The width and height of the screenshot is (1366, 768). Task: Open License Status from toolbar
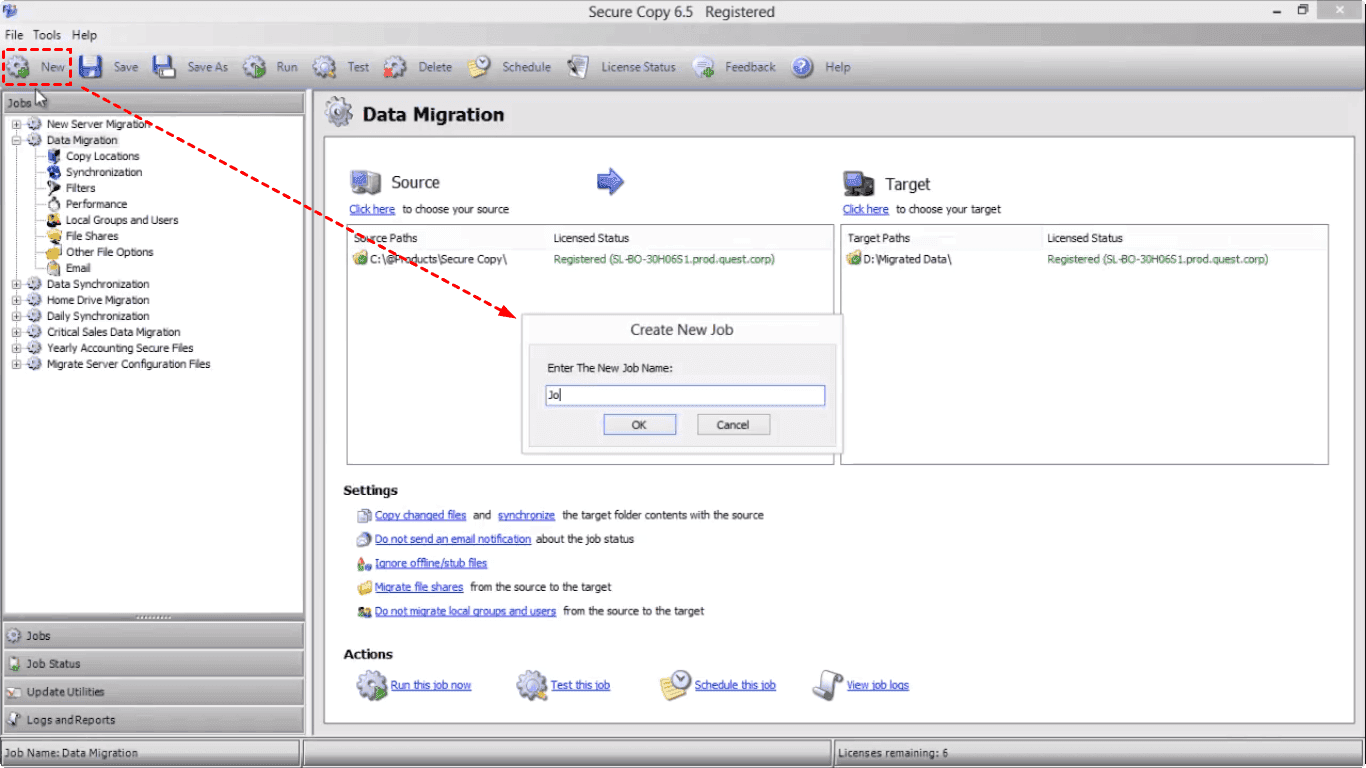click(578, 67)
